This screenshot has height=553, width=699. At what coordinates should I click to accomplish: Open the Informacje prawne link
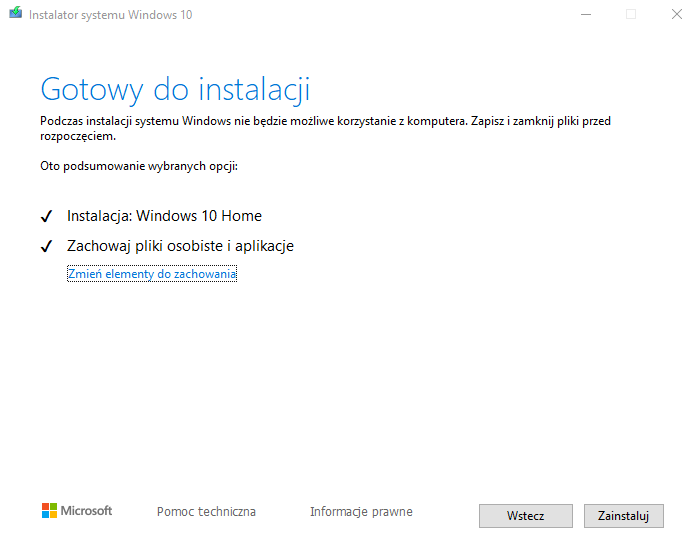362,512
